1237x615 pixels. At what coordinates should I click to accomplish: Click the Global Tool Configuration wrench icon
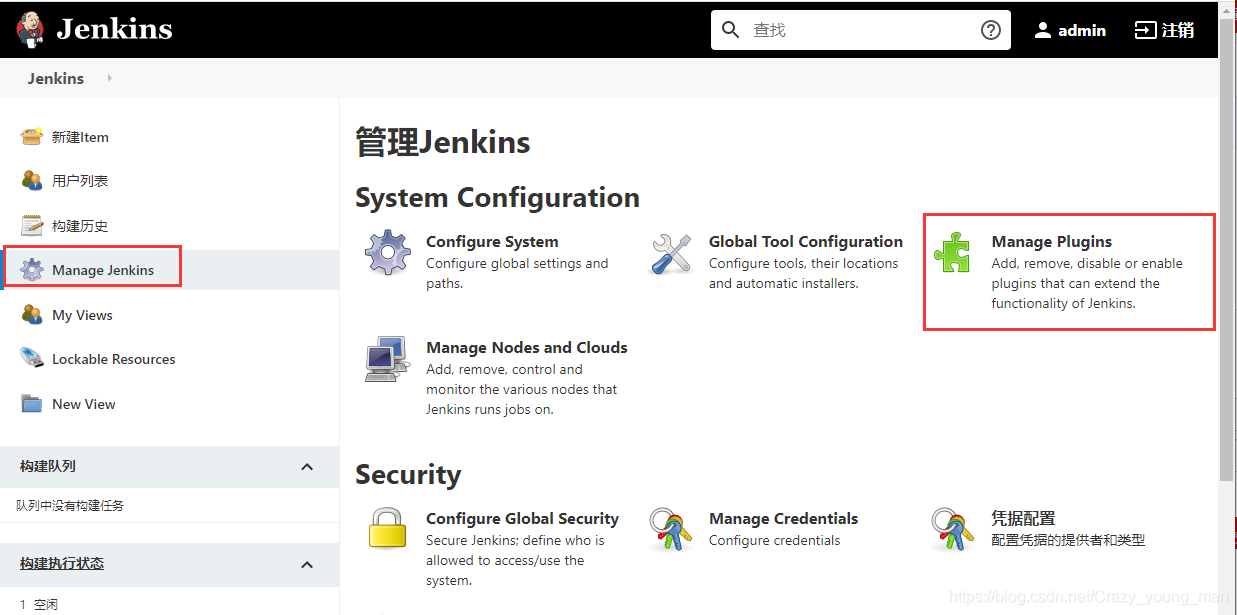671,253
